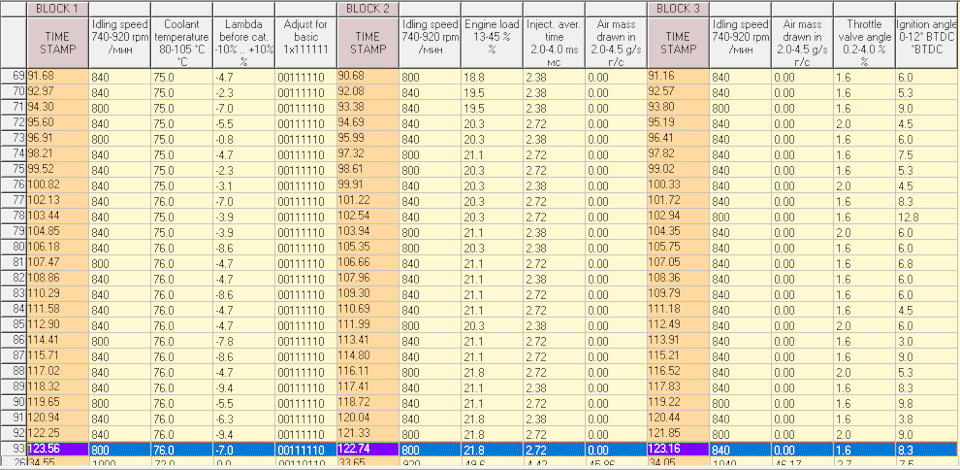Click the Coolant temperature column header

tap(181, 43)
